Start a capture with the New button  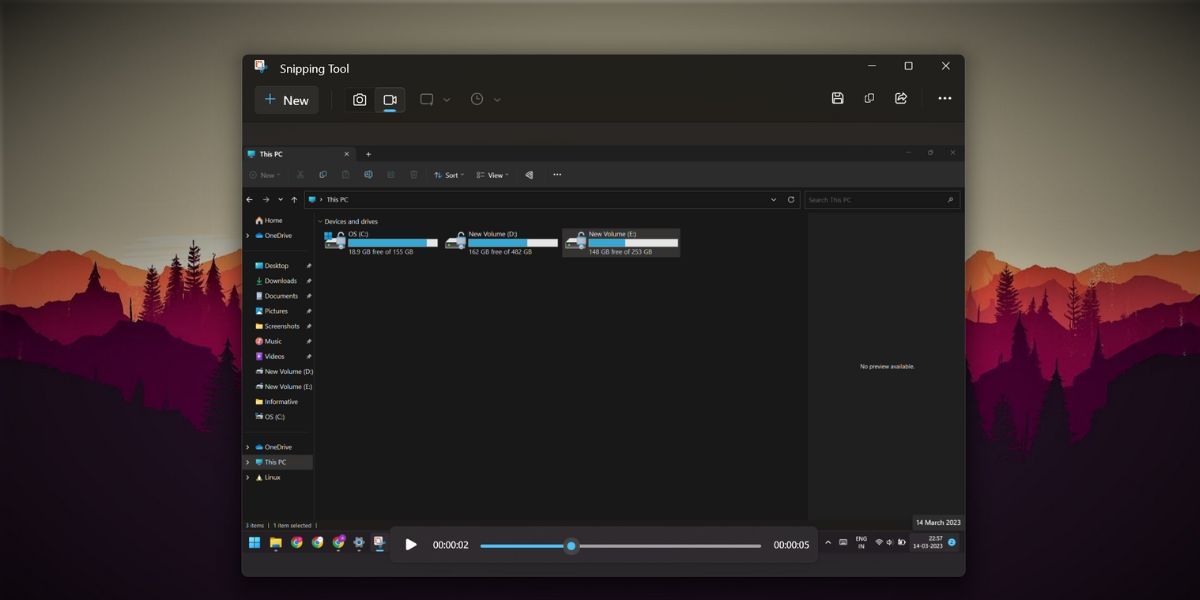(x=287, y=99)
